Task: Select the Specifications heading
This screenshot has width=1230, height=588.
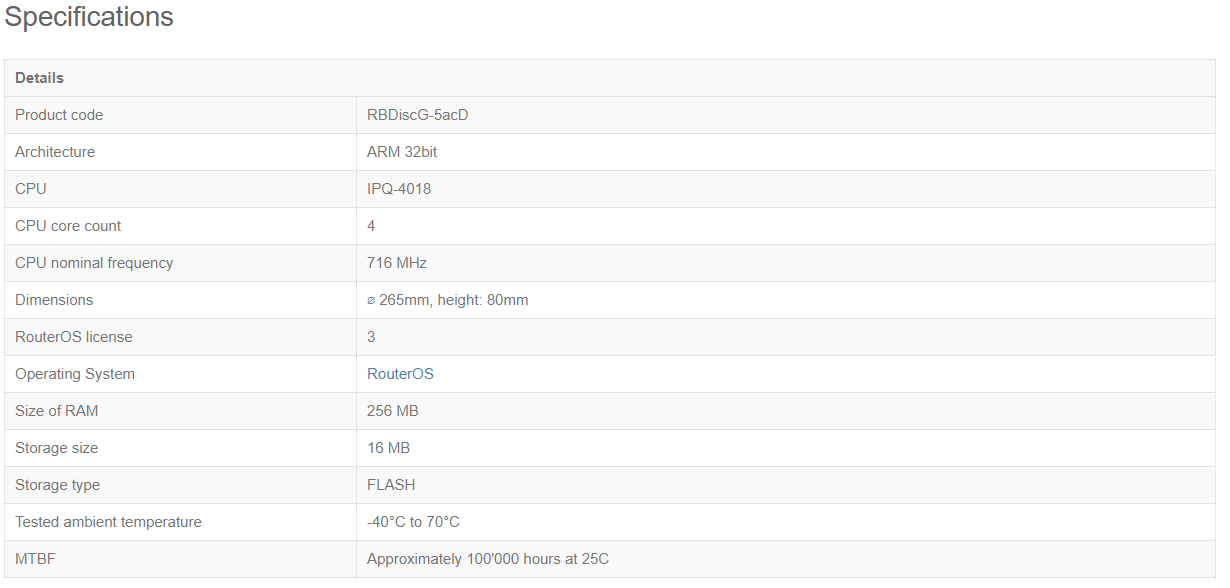Action: click(x=89, y=17)
